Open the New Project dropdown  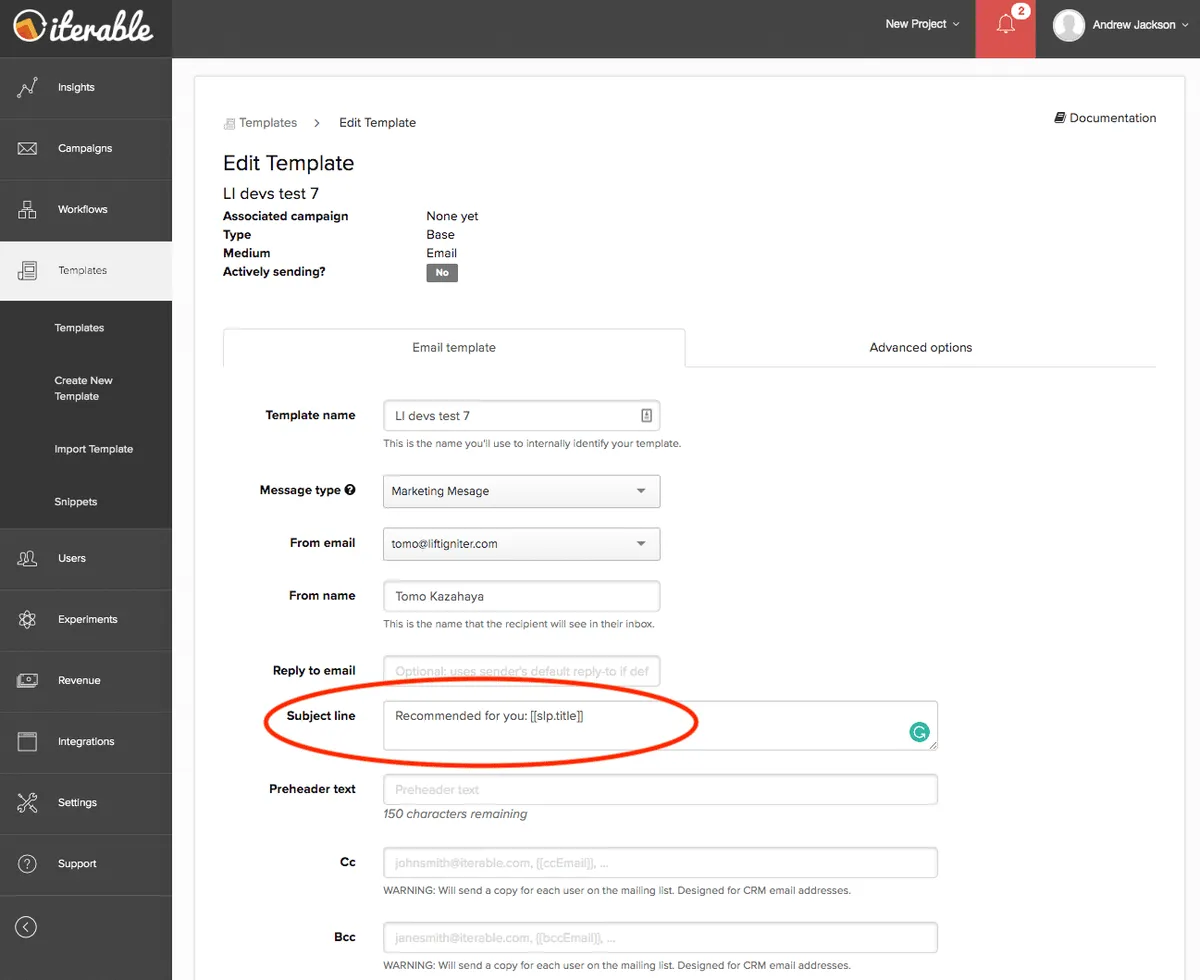click(x=922, y=24)
